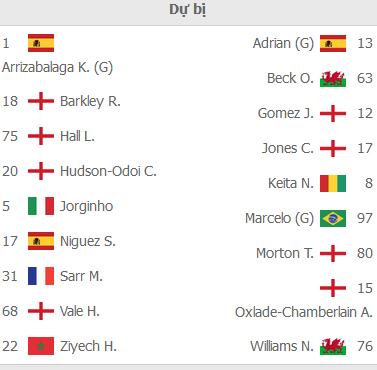Open player Arrizabalaga K. (G)
The image size is (377, 370).
click(57, 67)
